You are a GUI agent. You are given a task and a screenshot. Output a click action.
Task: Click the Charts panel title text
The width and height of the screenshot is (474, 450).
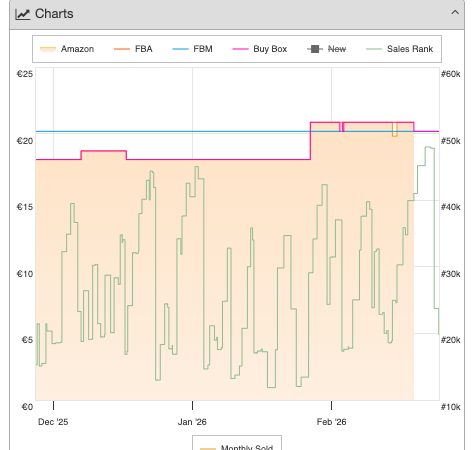click(x=54, y=14)
